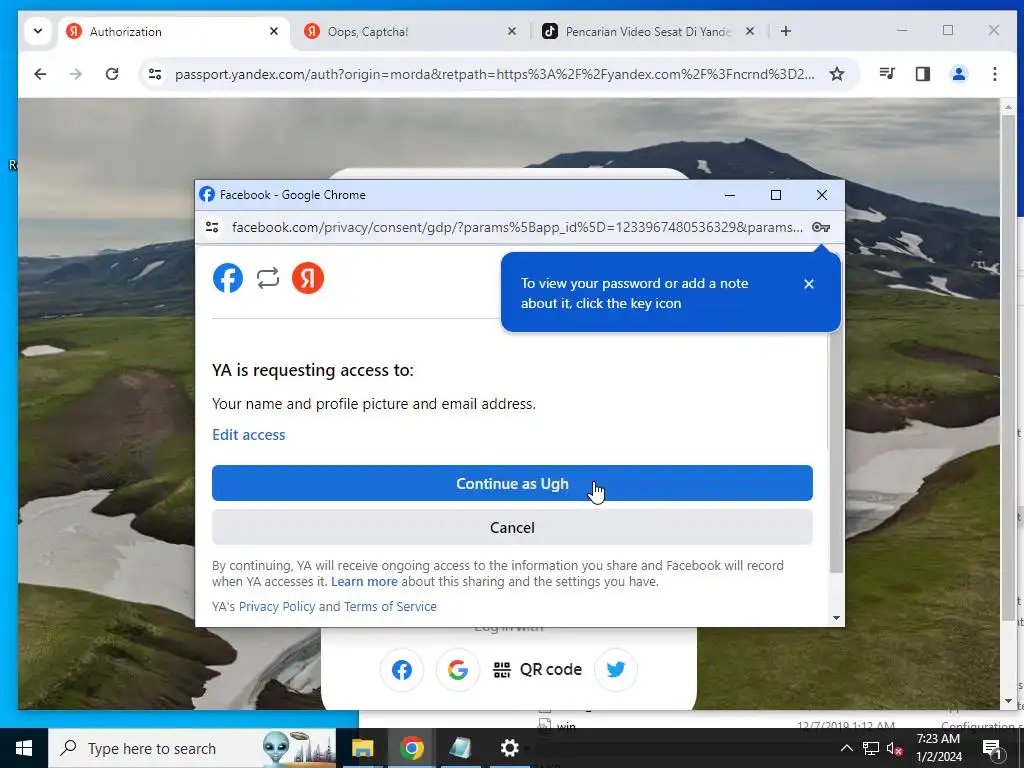The width and height of the screenshot is (1024, 768).
Task: Go forward in main Chrome window
Action: click(x=76, y=74)
